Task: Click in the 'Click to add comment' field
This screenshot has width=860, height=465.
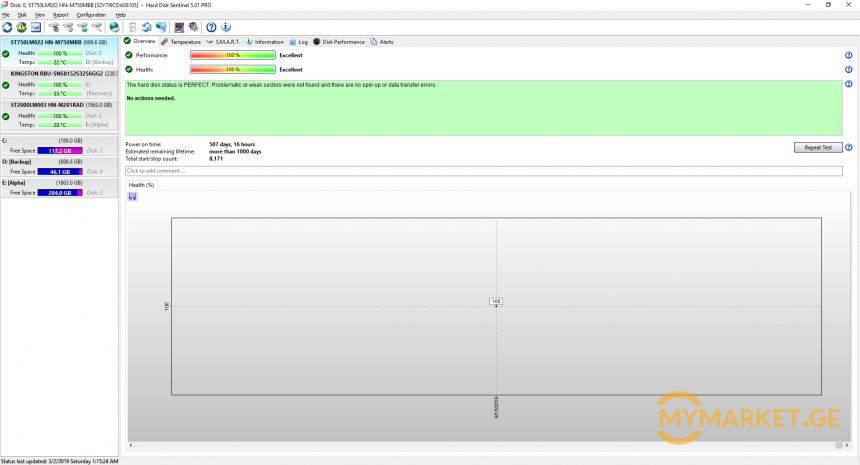Action: [x=484, y=171]
